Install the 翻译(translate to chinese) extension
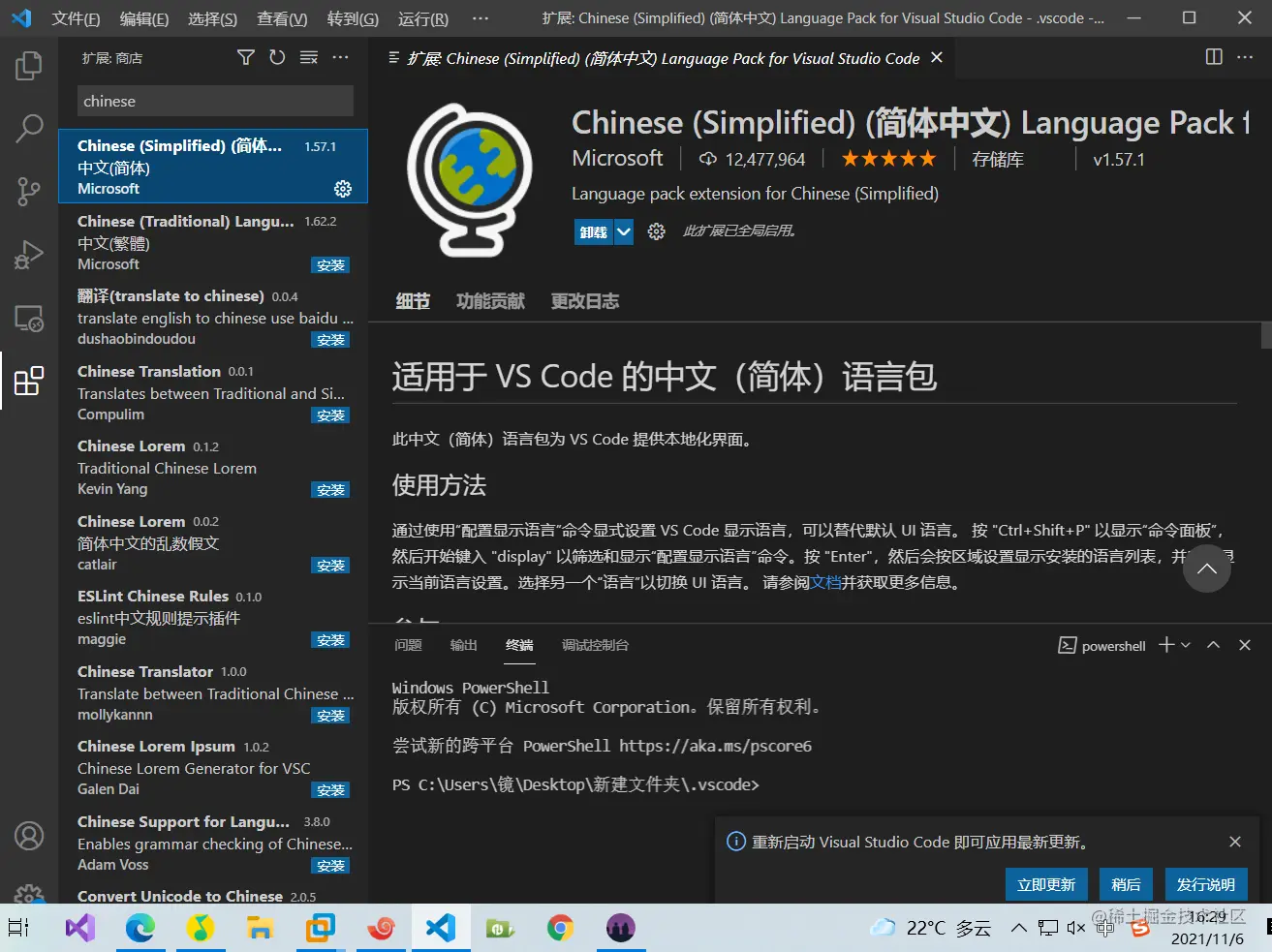This screenshot has height=952, width=1272. coord(330,340)
